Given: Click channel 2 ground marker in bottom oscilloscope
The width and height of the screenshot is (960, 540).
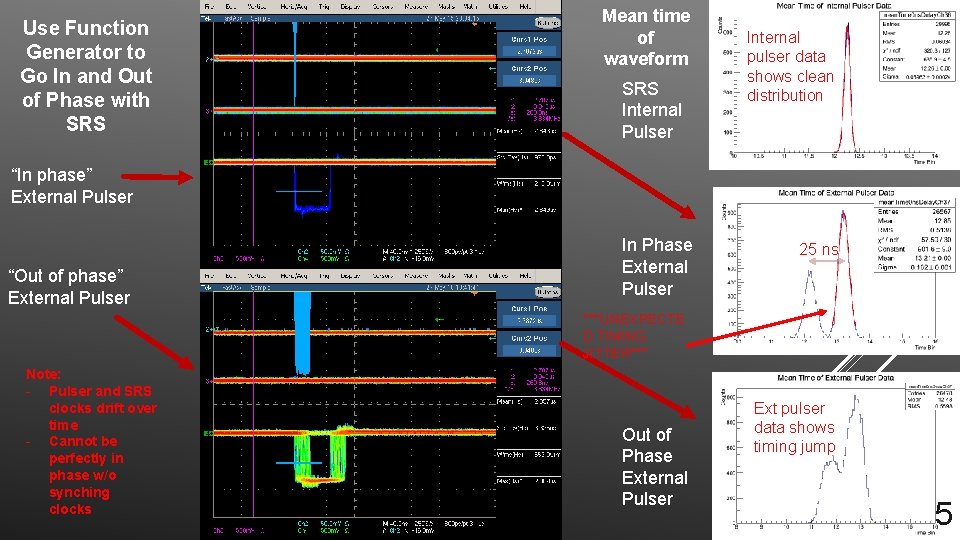Looking at the screenshot, I should pyautogui.click(x=209, y=329).
